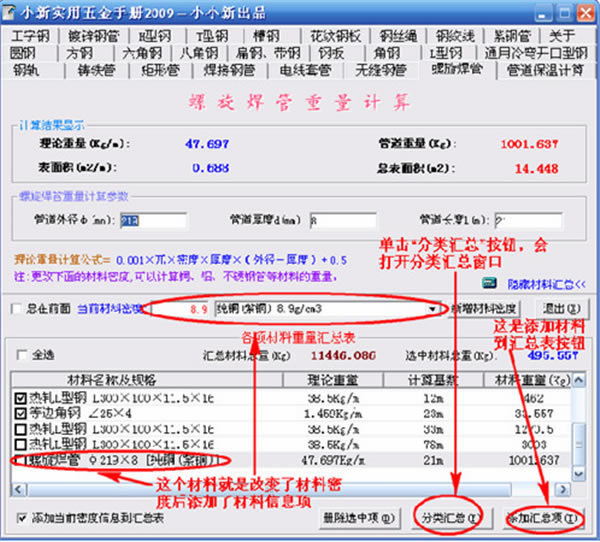The image size is (600, 542).
Task: Open the 工字钢 tab
Action: coord(30,36)
